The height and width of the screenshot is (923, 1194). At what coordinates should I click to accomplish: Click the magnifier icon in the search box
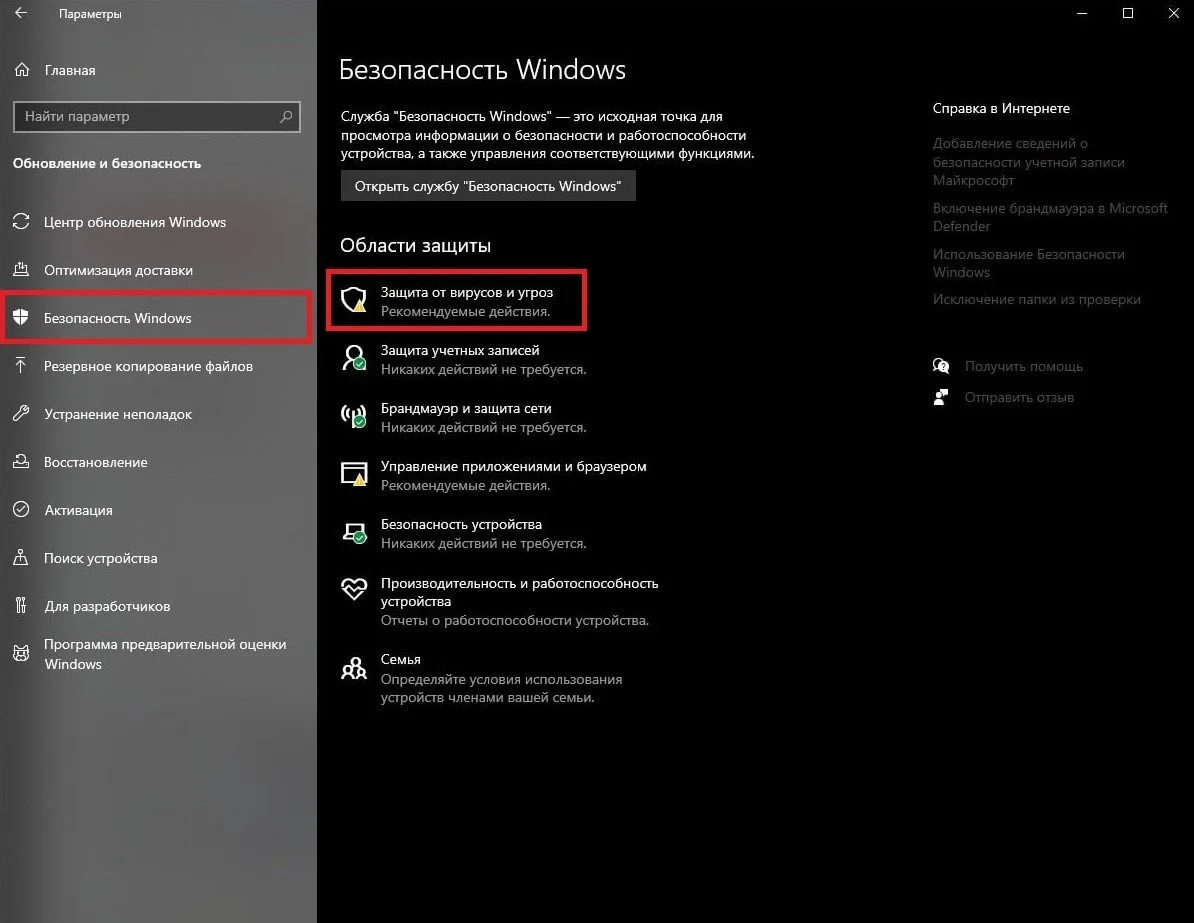(286, 117)
